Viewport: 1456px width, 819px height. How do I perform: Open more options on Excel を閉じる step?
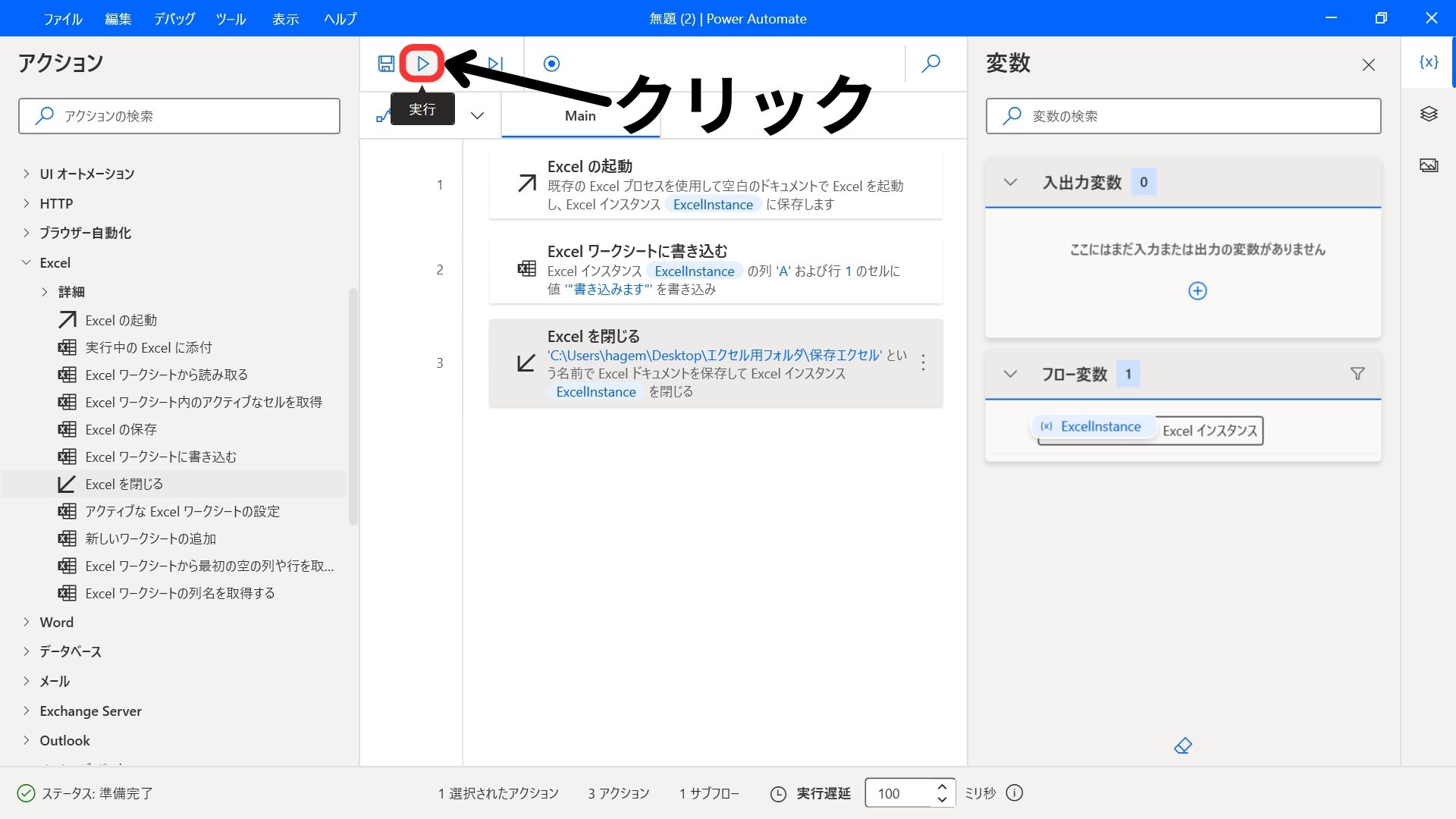(x=923, y=362)
